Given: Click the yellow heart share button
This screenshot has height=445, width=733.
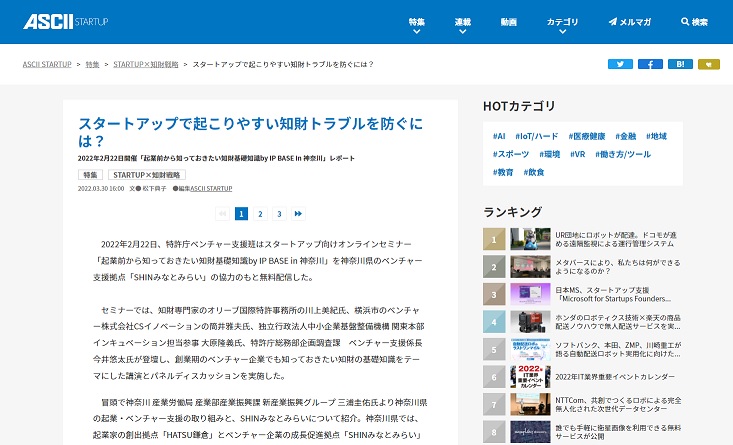Looking at the screenshot, I should click(709, 64).
